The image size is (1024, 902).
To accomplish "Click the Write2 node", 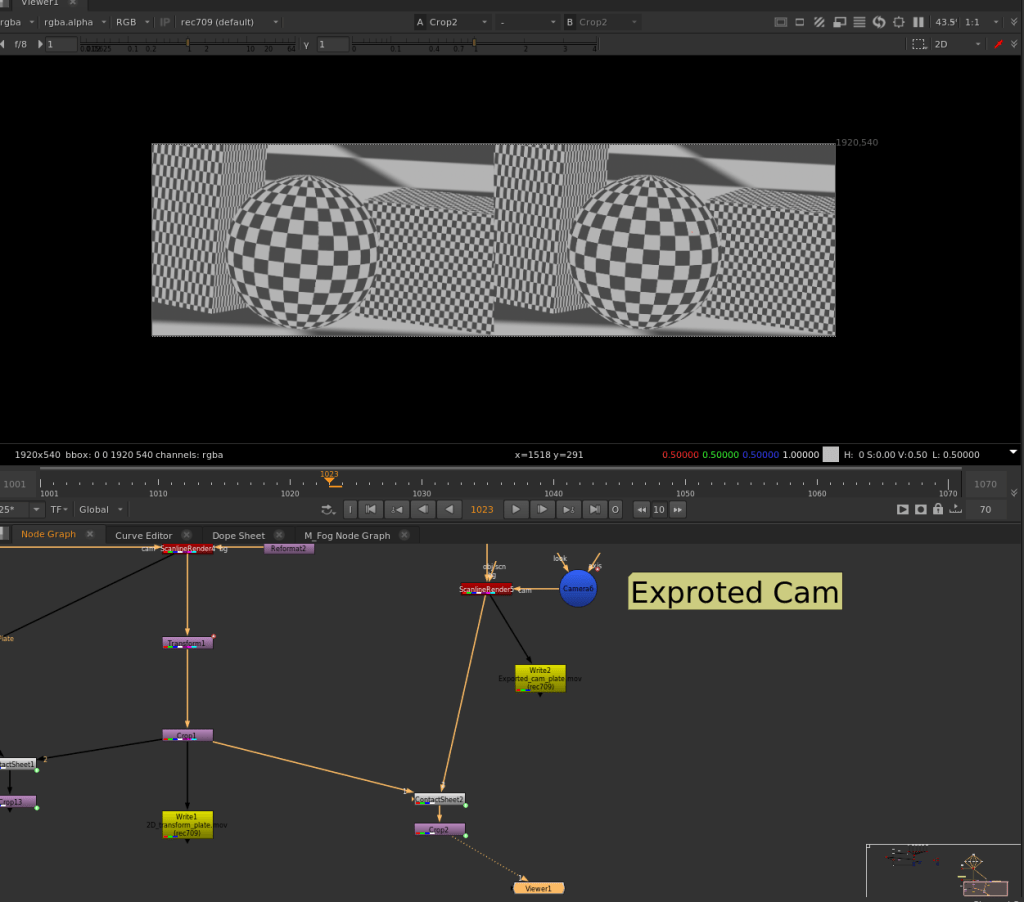I will tap(540, 678).
